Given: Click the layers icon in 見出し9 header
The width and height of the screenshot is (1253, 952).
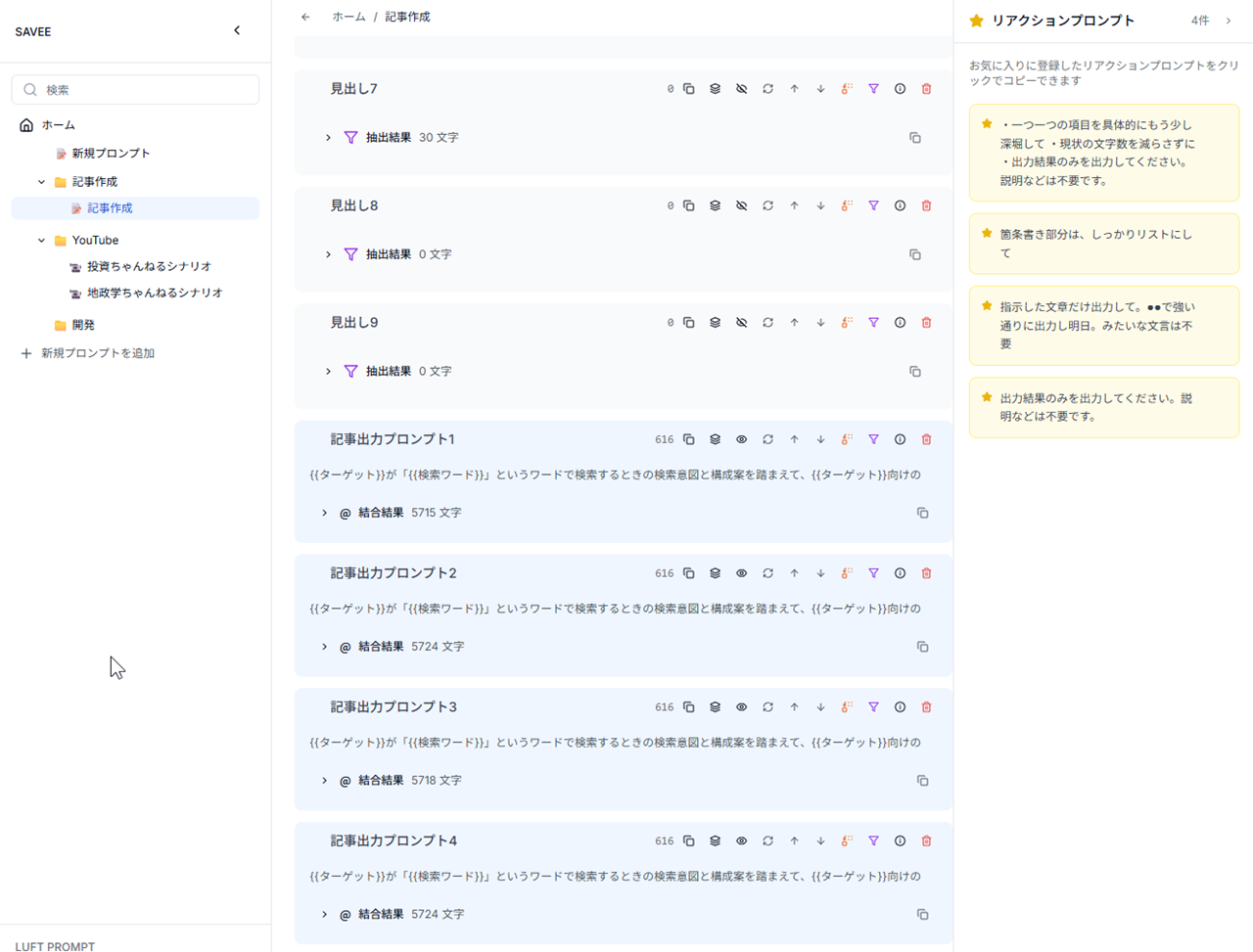Looking at the screenshot, I should coord(716,323).
